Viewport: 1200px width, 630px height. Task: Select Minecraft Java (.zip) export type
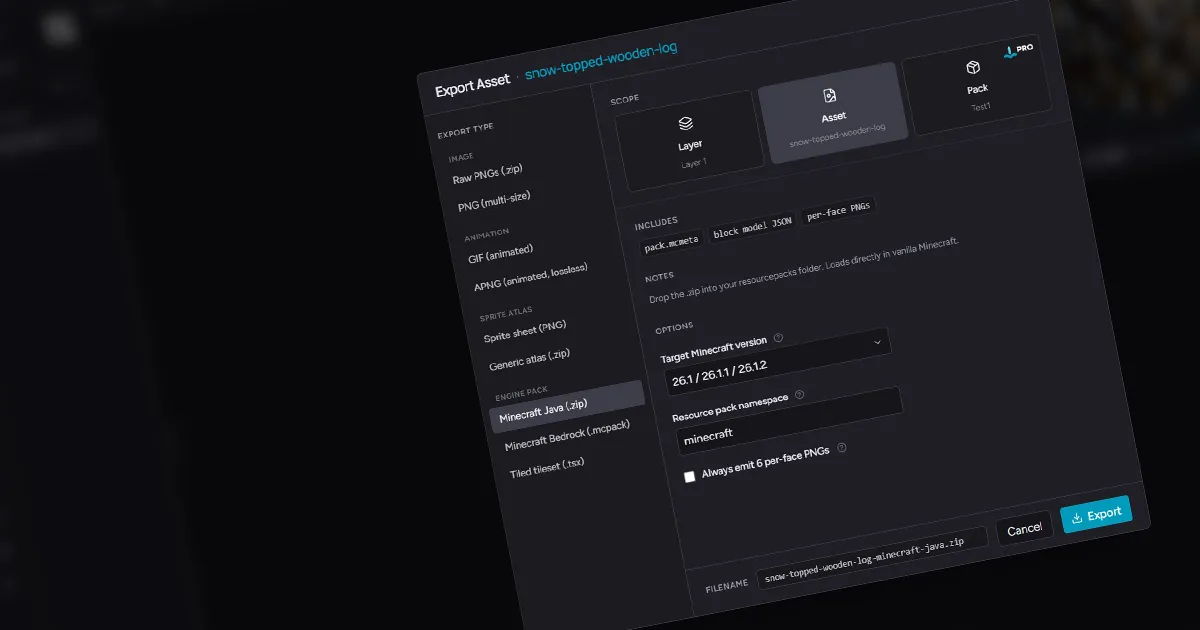567,406
